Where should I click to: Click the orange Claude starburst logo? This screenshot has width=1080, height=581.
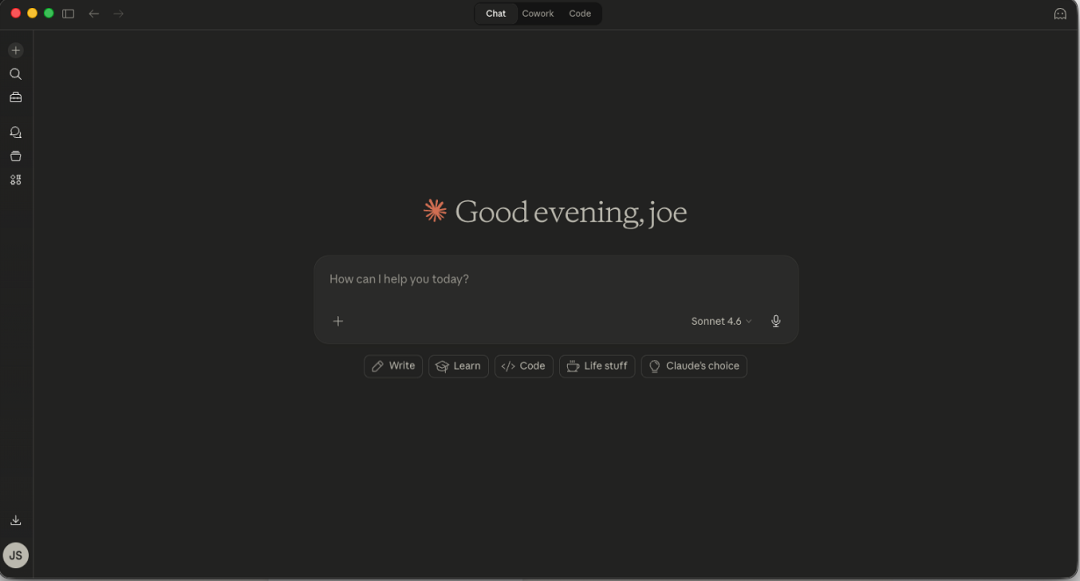(x=435, y=211)
